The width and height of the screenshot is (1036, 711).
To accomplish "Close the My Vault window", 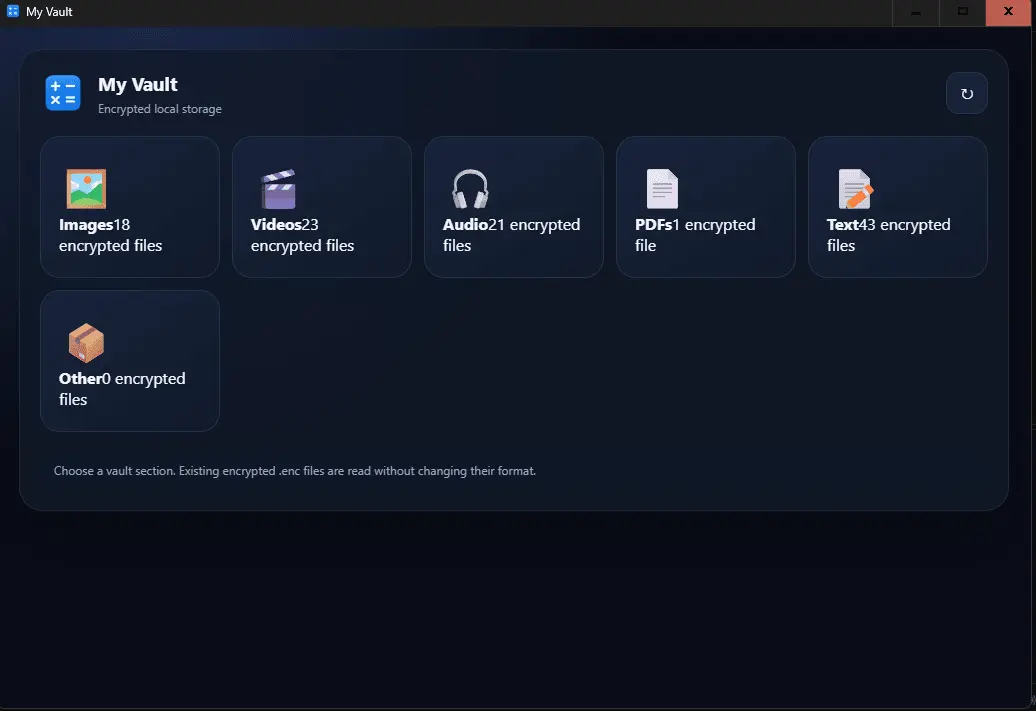I will point(1008,13).
